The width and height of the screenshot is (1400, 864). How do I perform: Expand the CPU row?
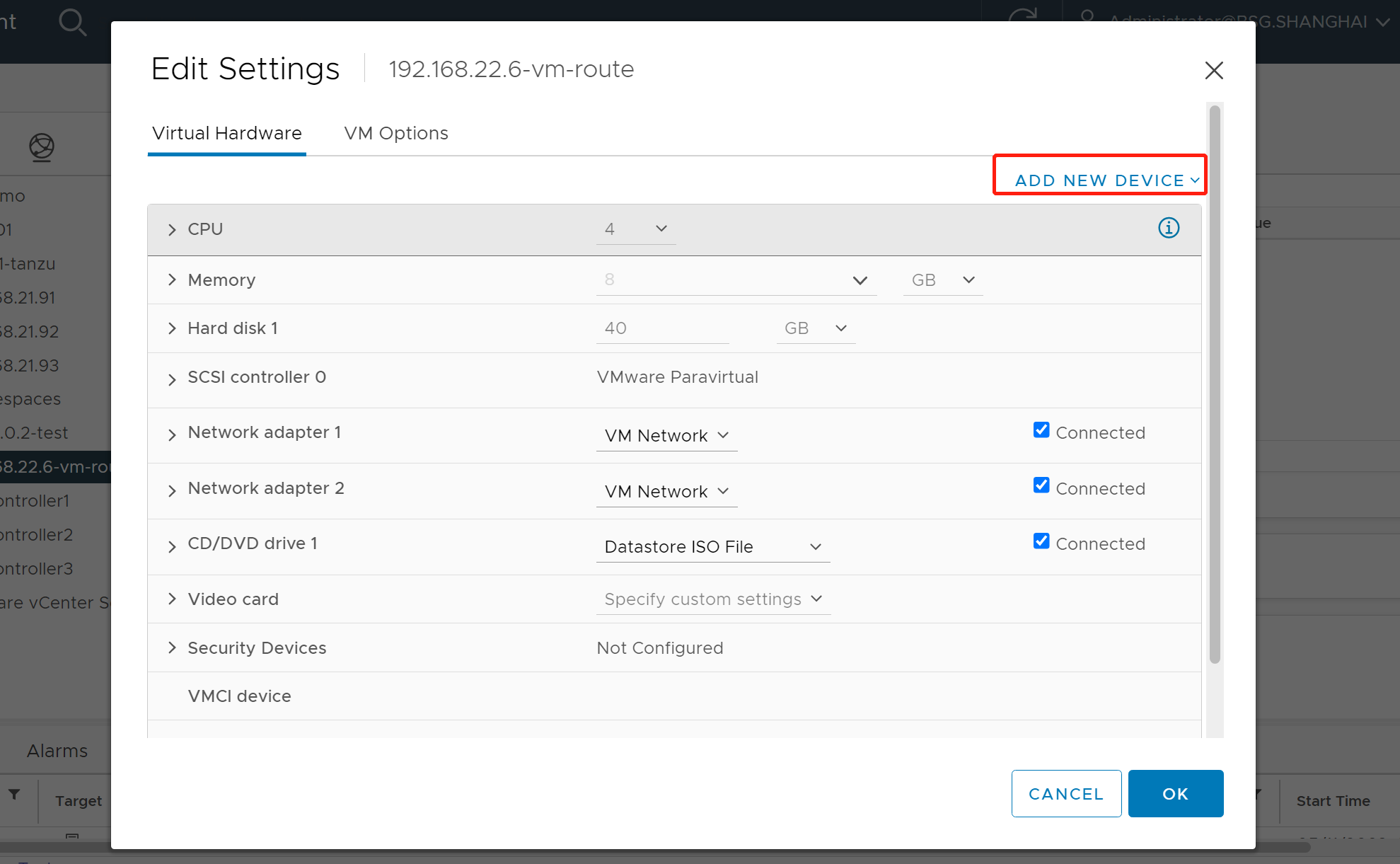tap(172, 230)
